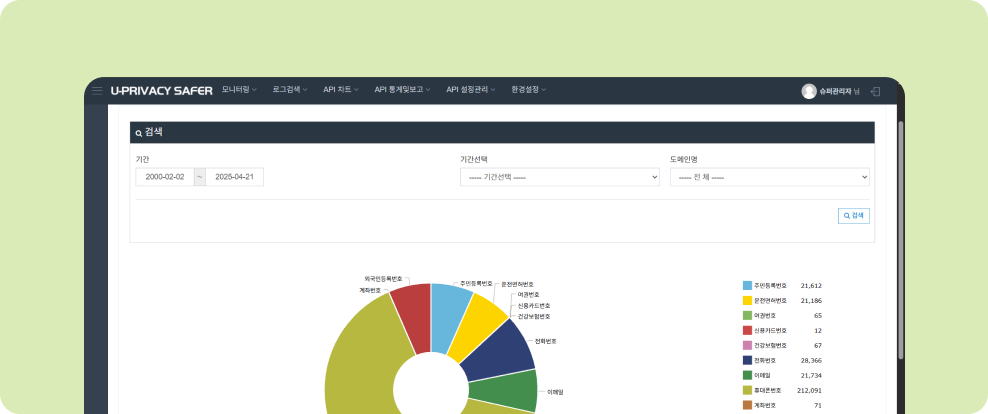Expand the 기간선택 dropdown
The width and height of the screenshot is (988, 414).
(x=560, y=177)
